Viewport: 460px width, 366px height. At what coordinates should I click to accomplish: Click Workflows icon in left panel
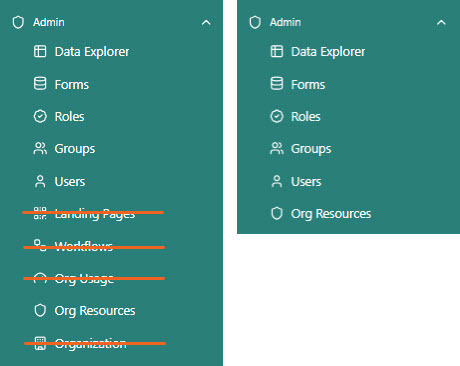tap(40, 245)
